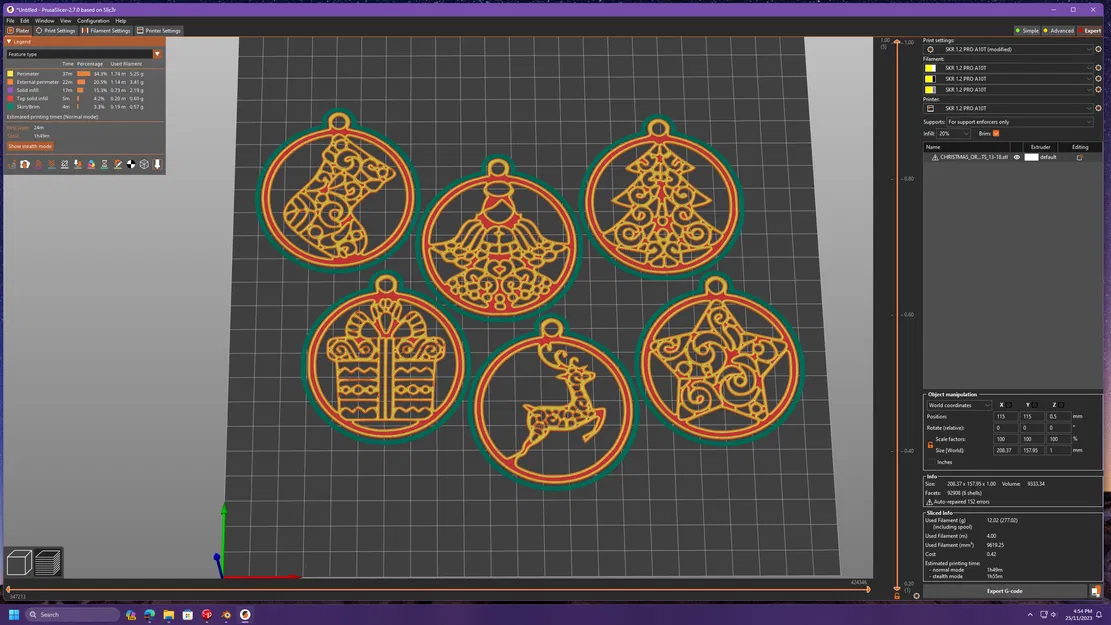Screen dimensions: 1111x625
Task: Open second filament preset gear icon
Action: [1098, 79]
